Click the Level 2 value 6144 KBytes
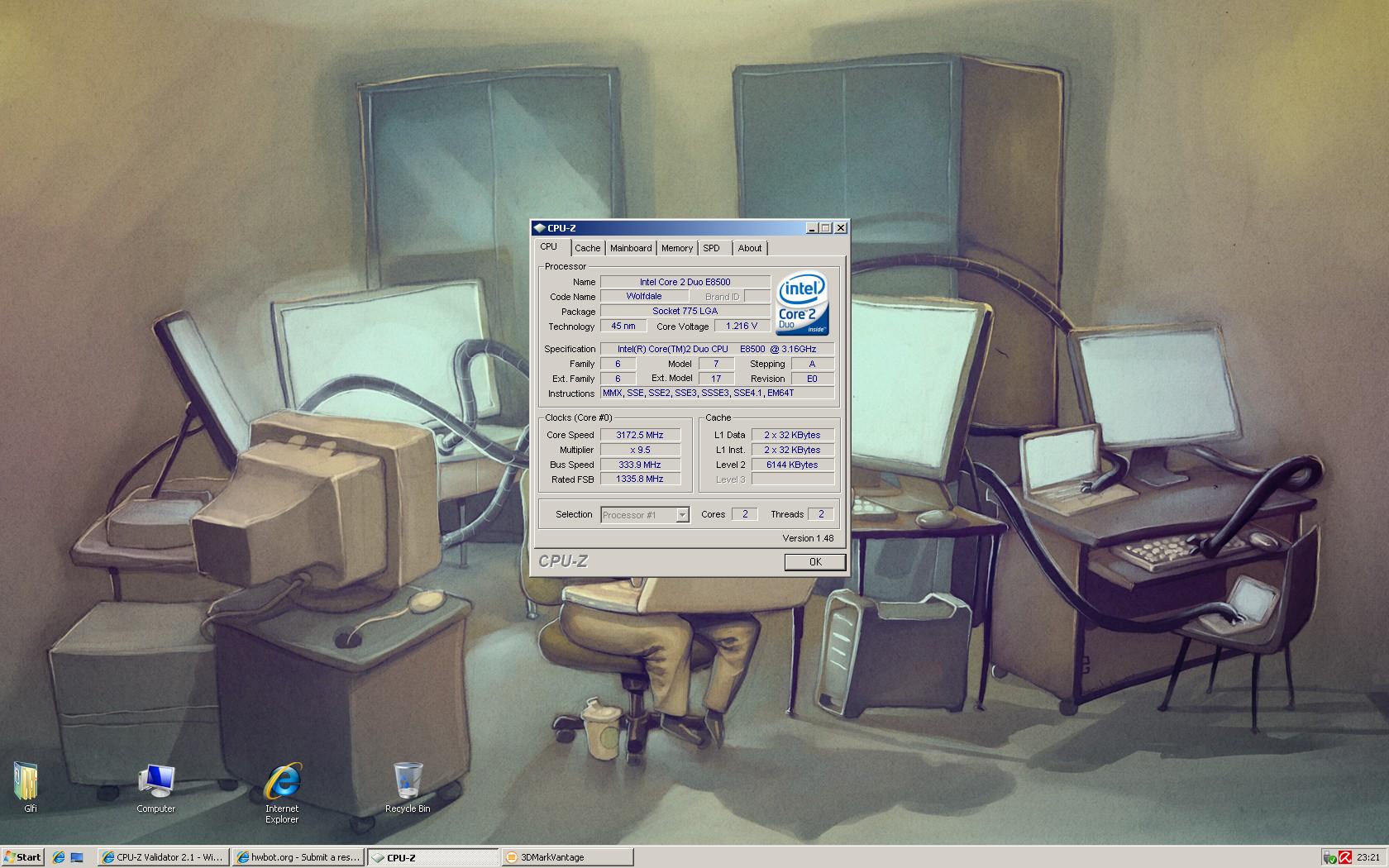The width and height of the screenshot is (1389, 868). tap(792, 465)
